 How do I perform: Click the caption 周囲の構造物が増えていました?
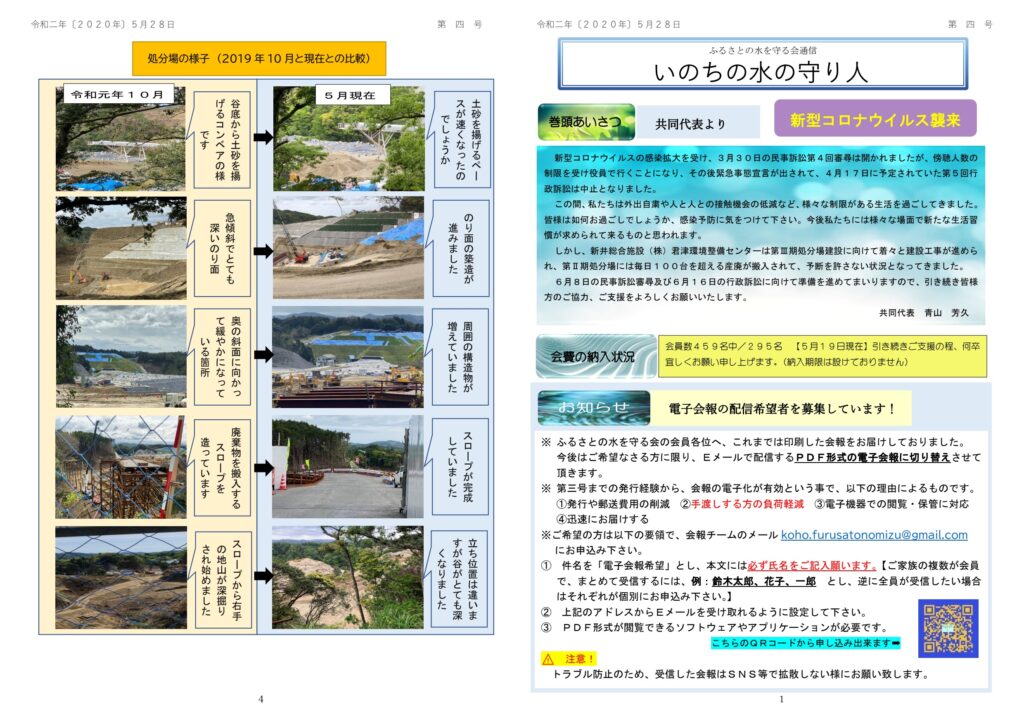click(x=461, y=357)
